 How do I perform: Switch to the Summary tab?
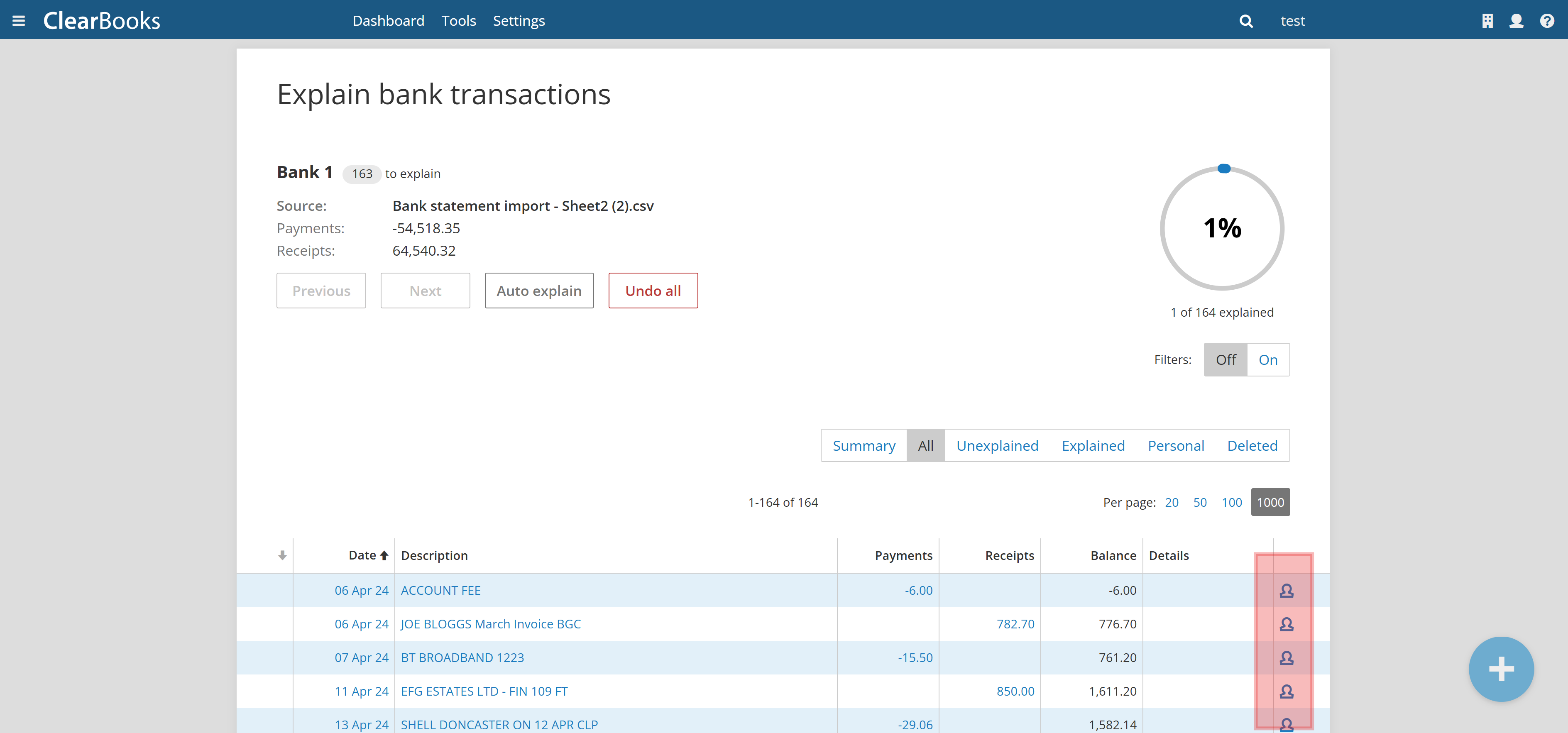pyautogui.click(x=864, y=446)
